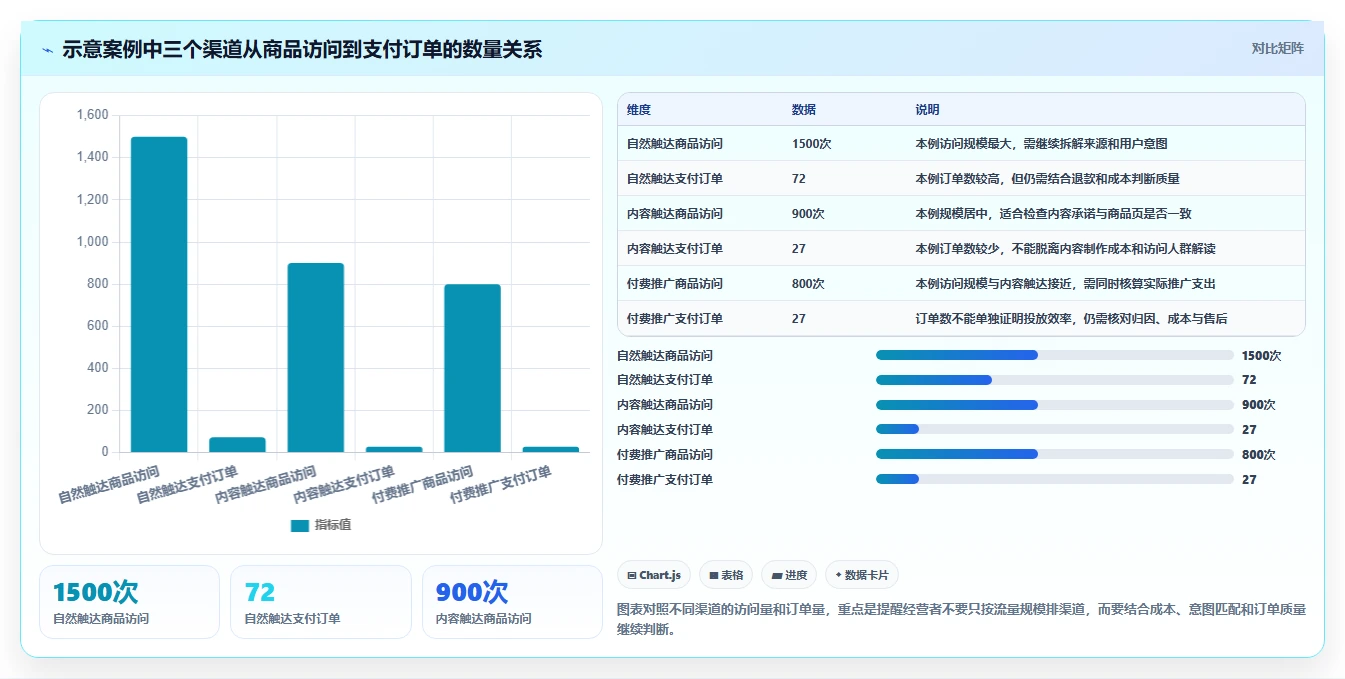Click the 900次 stat card
Image resolution: width=1345 pixels, height=679 pixels.
512,602
